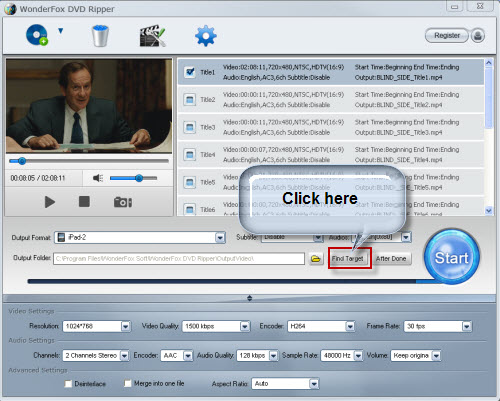This screenshot has width=500, height=401.
Task: Click the Output Folder path field
Action: pyautogui.click(x=179, y=259)
